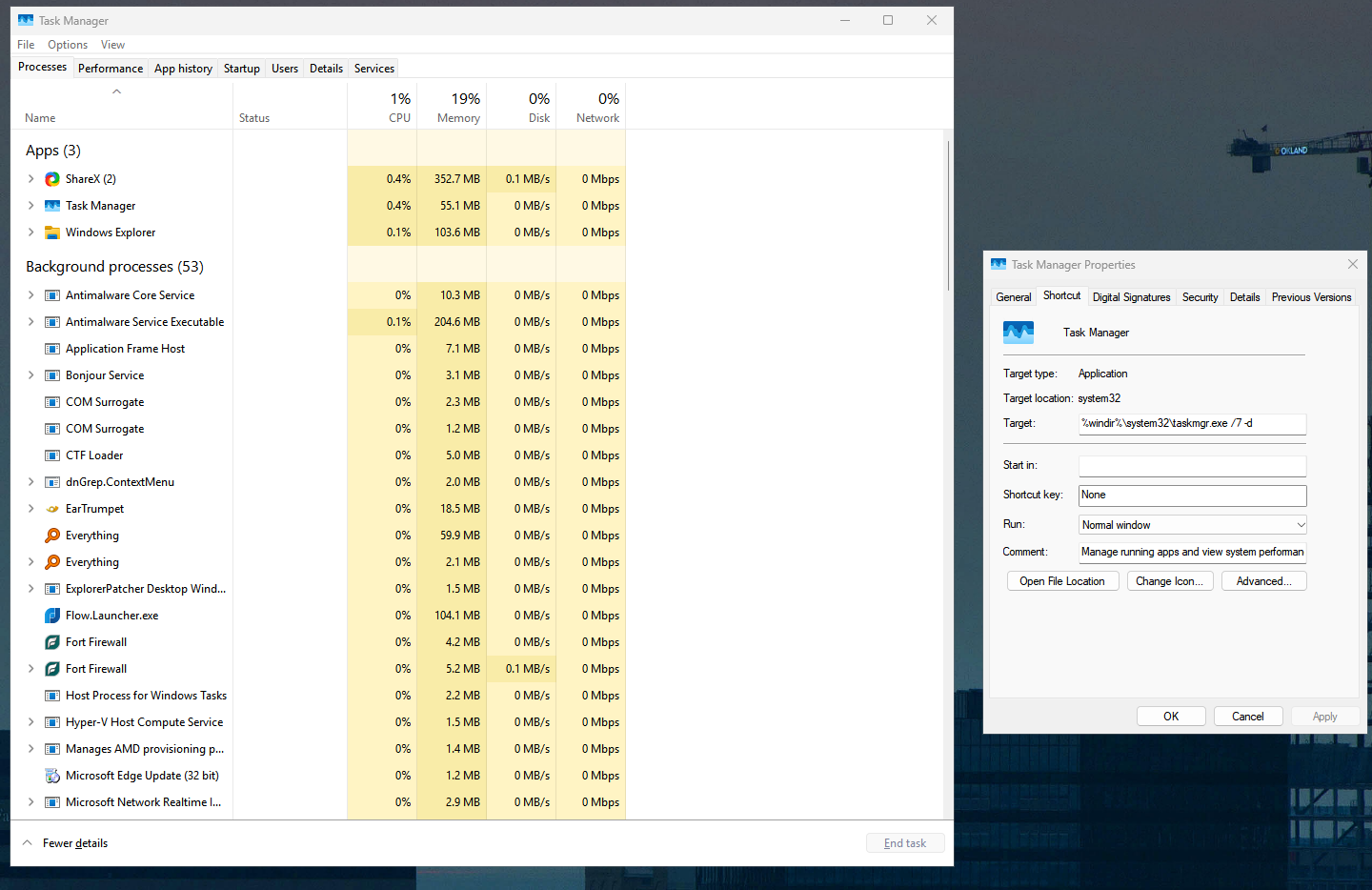Expand the Windows Explorer app entry

click(30, 233)
